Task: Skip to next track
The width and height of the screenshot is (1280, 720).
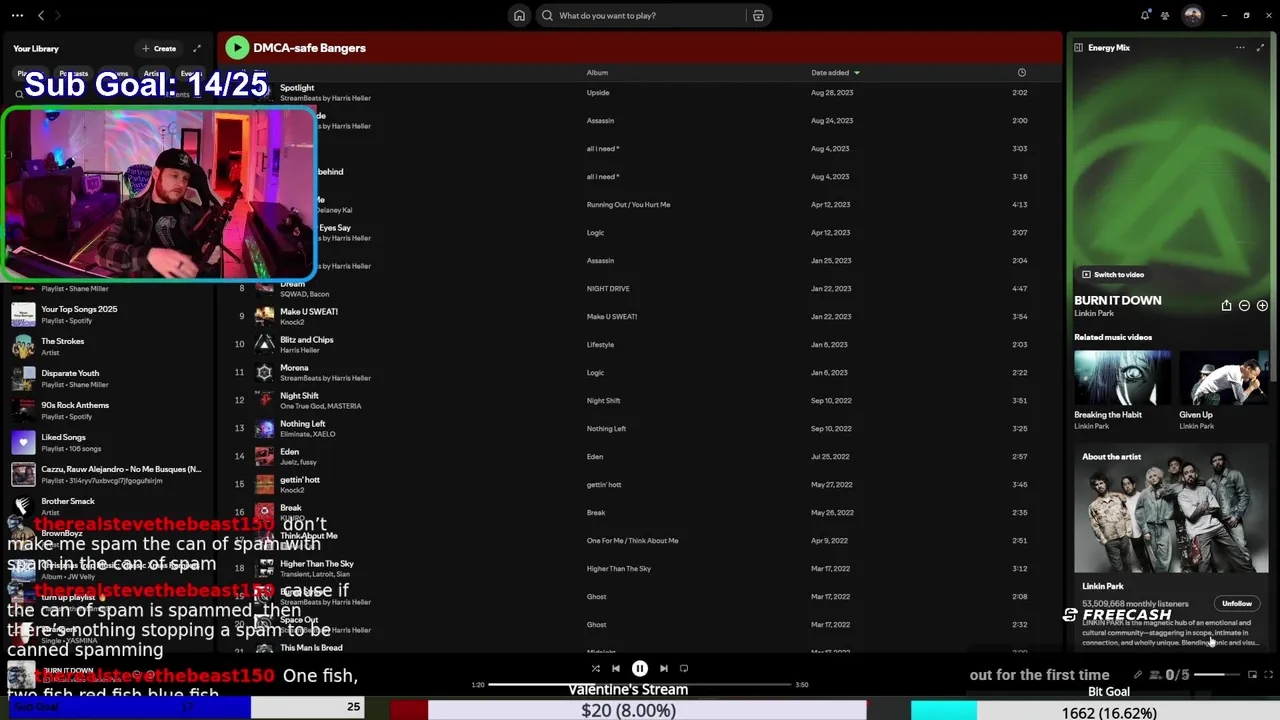Action: (x=663, y=668)
